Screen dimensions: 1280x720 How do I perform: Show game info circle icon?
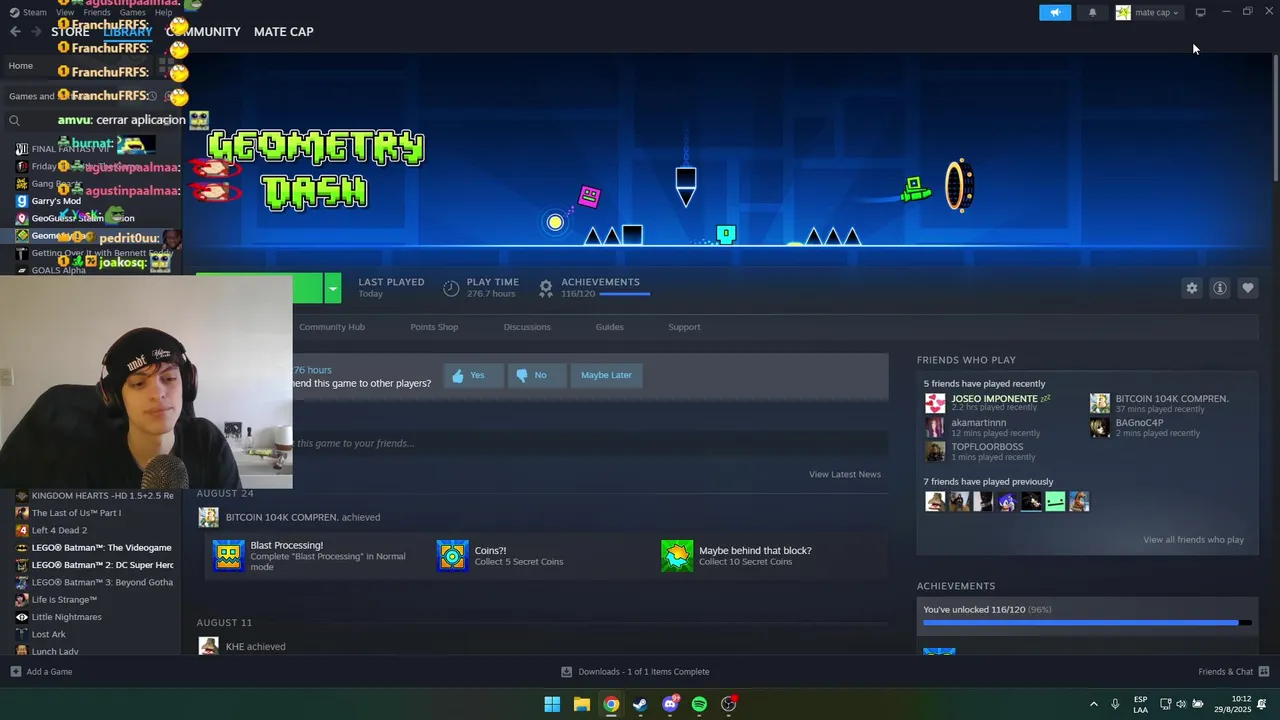[1219, 288]
